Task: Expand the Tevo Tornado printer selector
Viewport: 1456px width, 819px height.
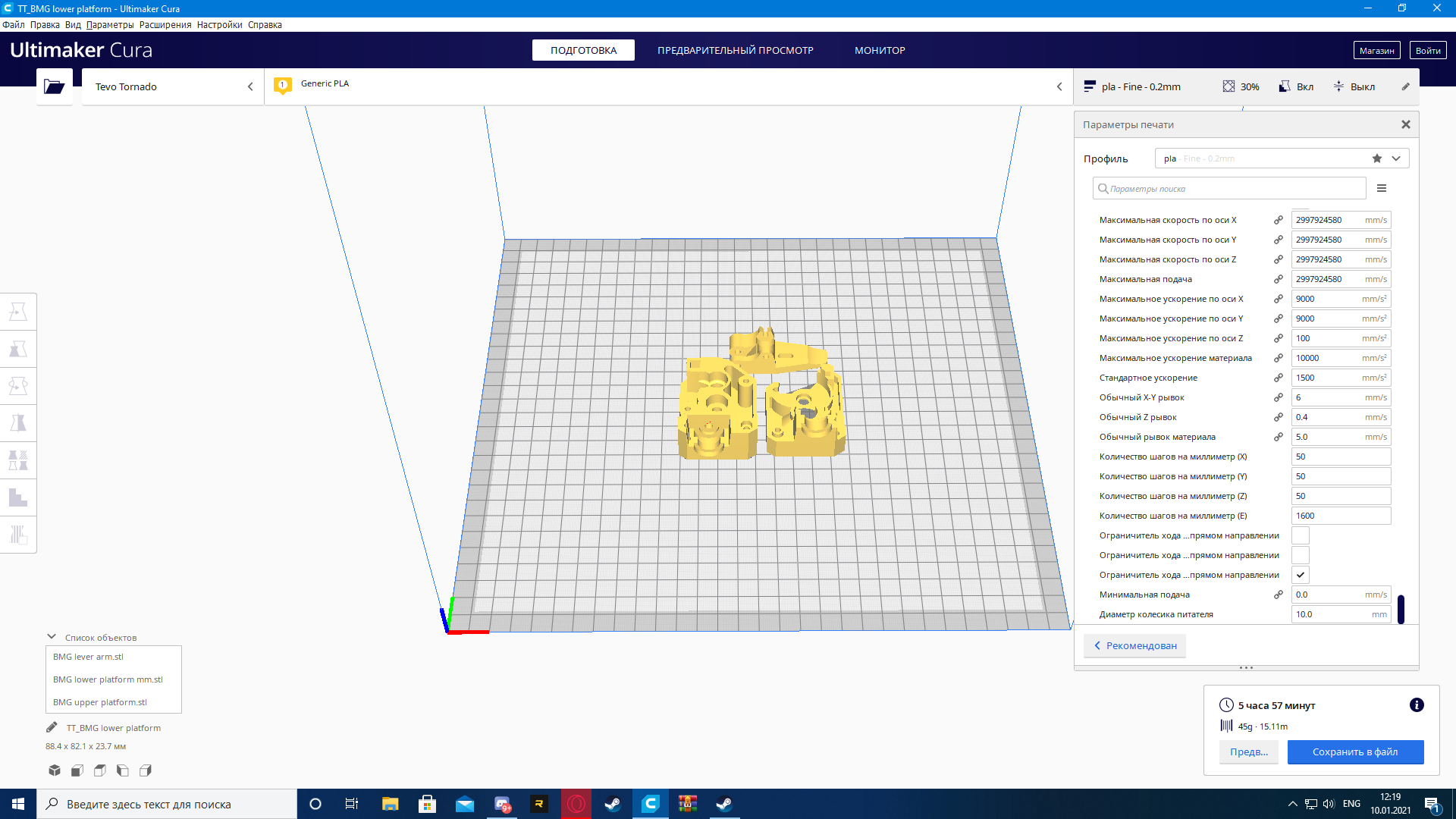Action: tap(173, 86)
